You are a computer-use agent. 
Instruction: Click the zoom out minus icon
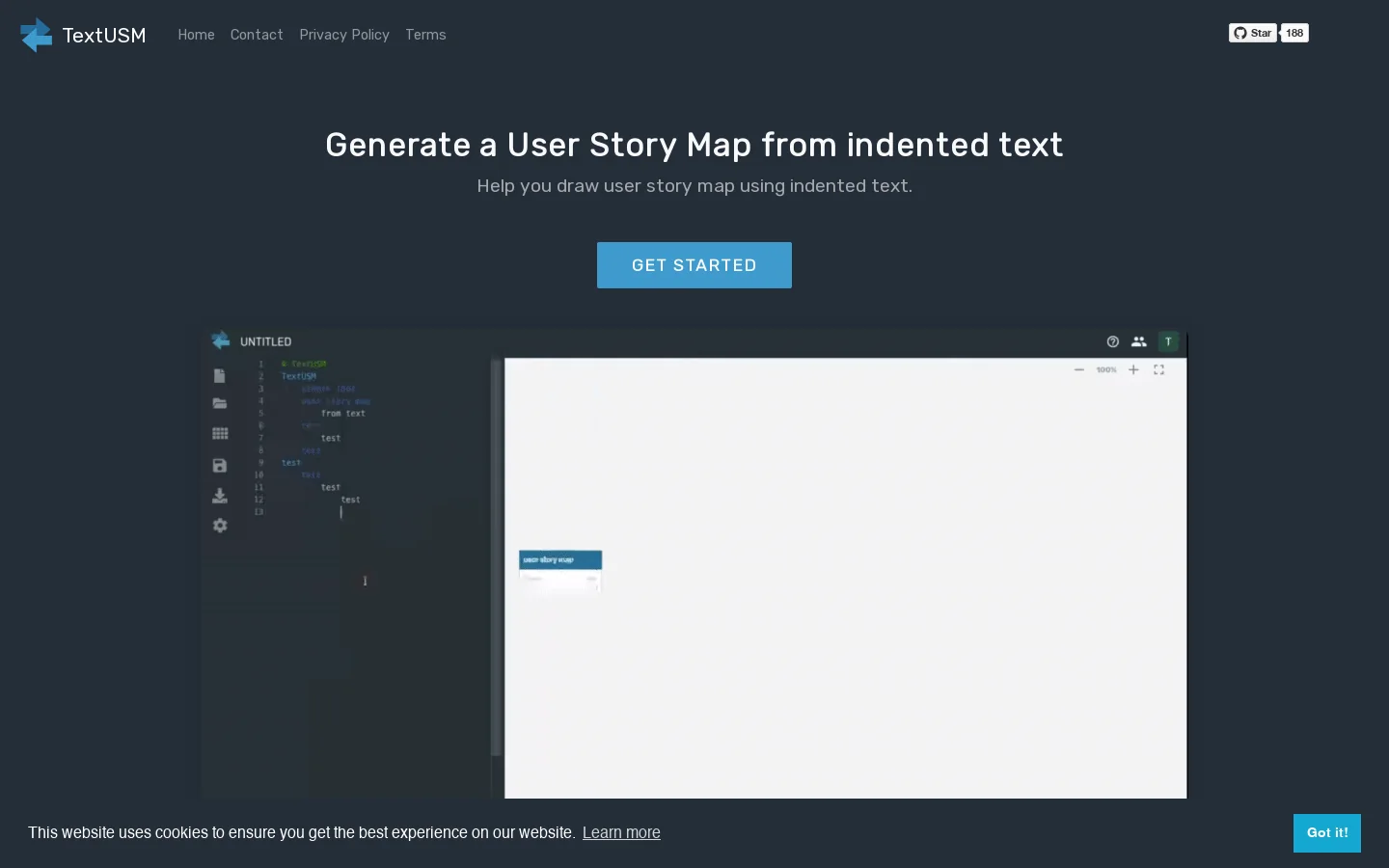coord(1079,369)
